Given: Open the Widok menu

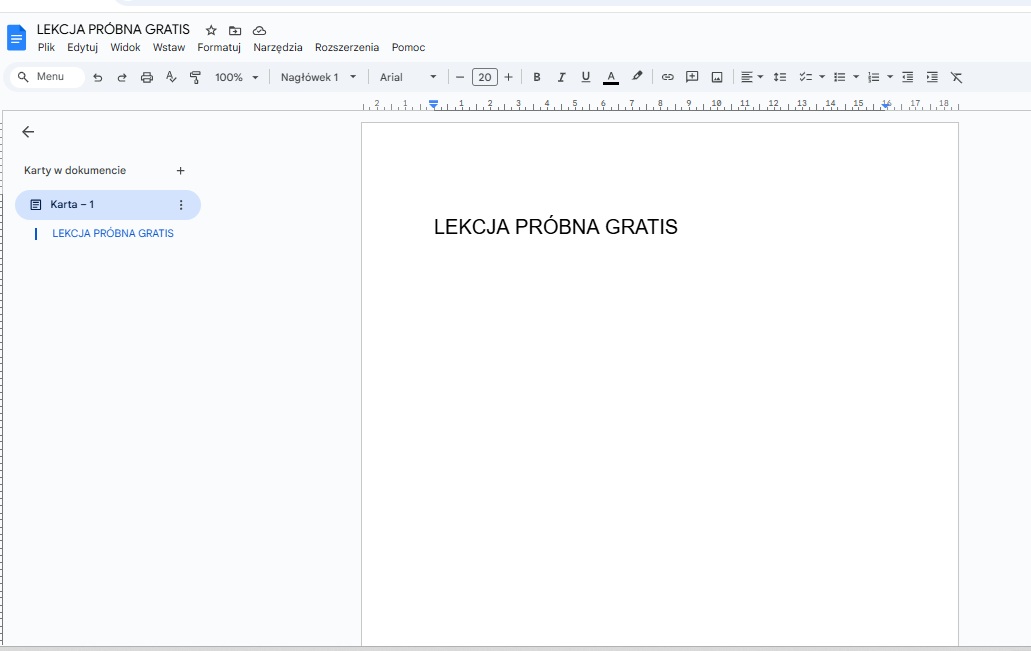Looking at the screenshot, I should tap(125, 47).
